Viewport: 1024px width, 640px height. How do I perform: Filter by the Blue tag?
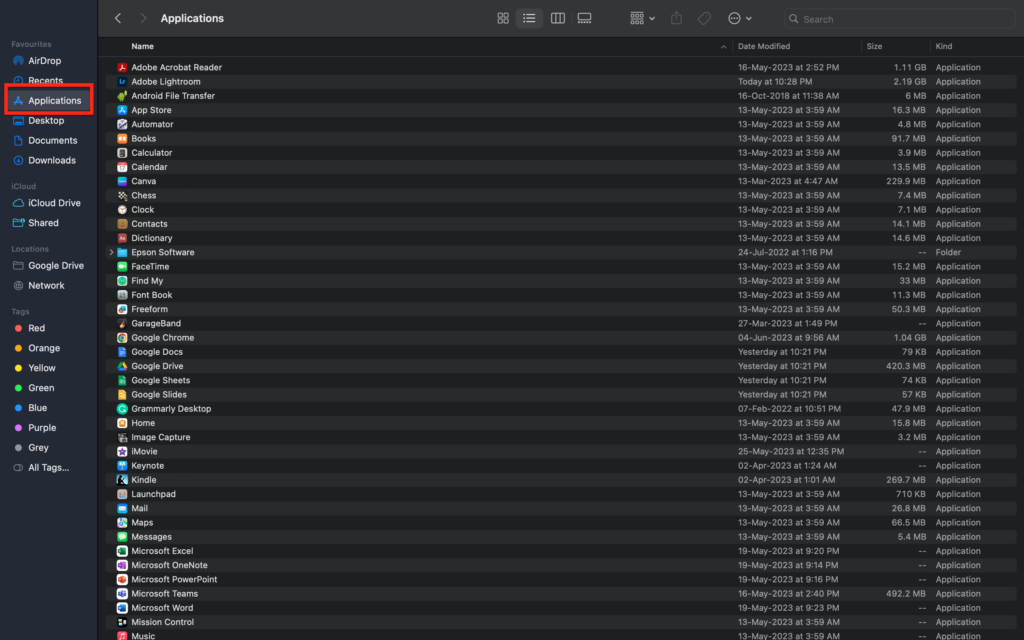[x=31, y=408]
